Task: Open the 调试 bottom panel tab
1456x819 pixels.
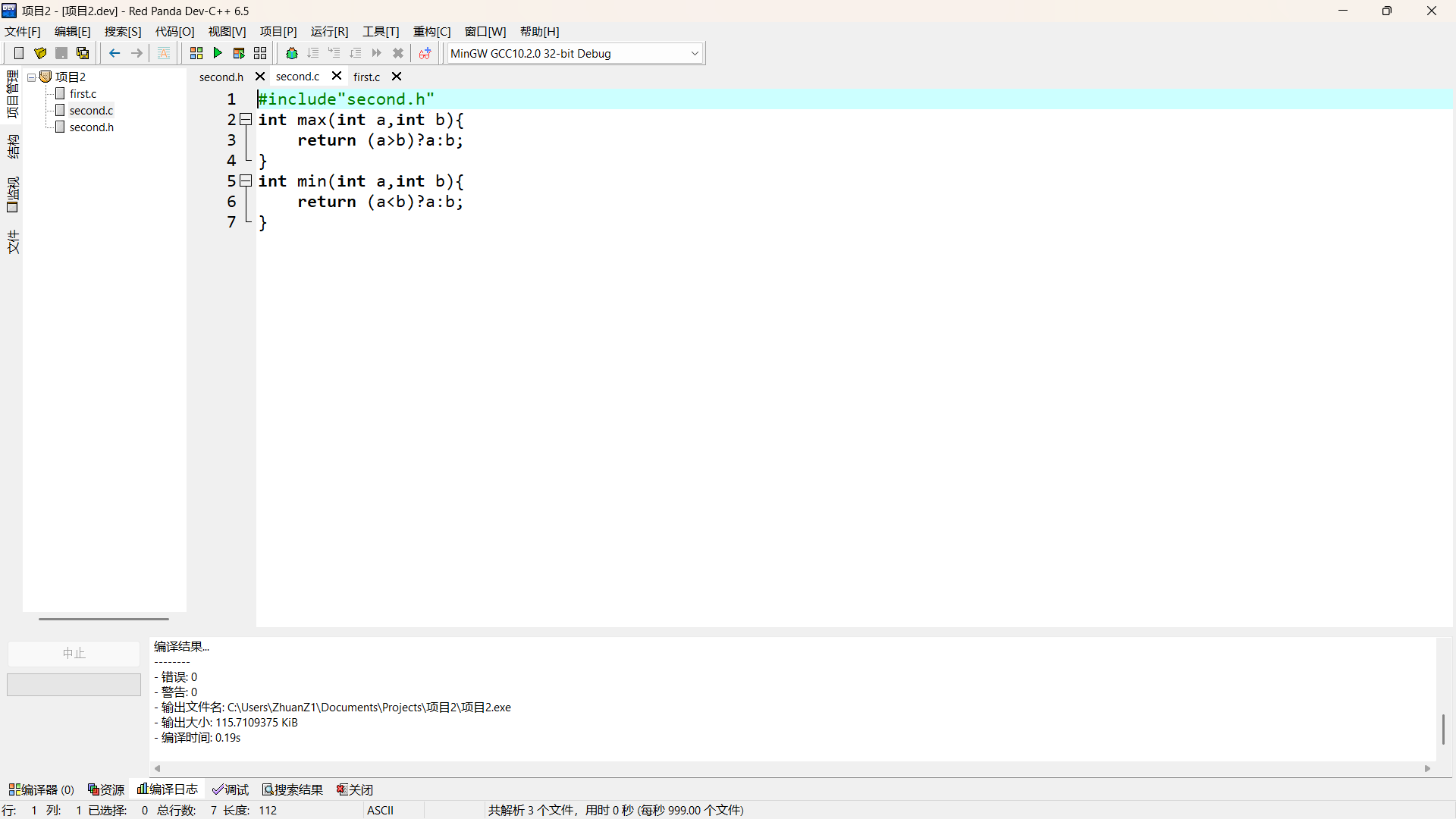Action: pos(231,789)
